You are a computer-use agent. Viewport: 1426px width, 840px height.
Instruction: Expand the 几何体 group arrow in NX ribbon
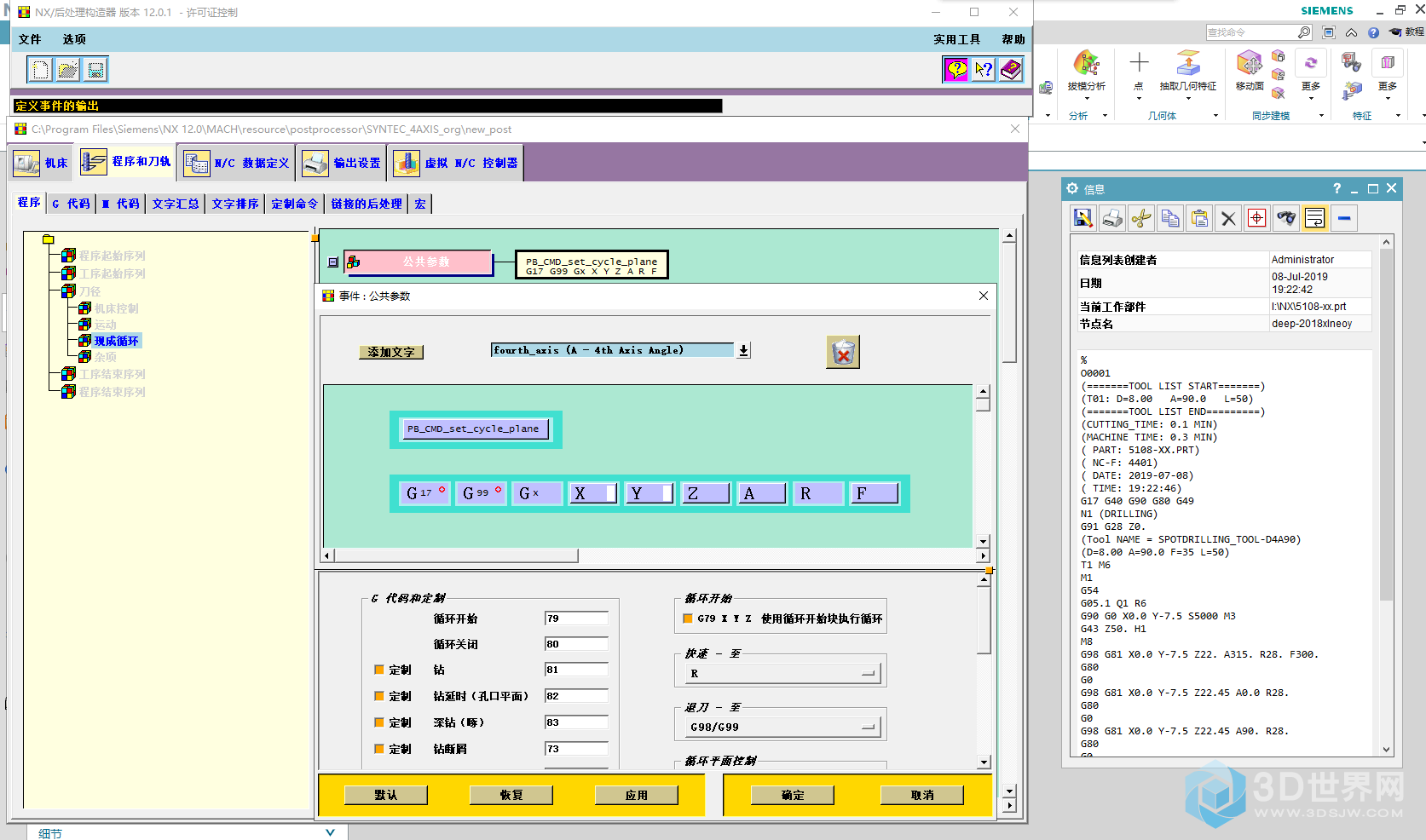1215,116
